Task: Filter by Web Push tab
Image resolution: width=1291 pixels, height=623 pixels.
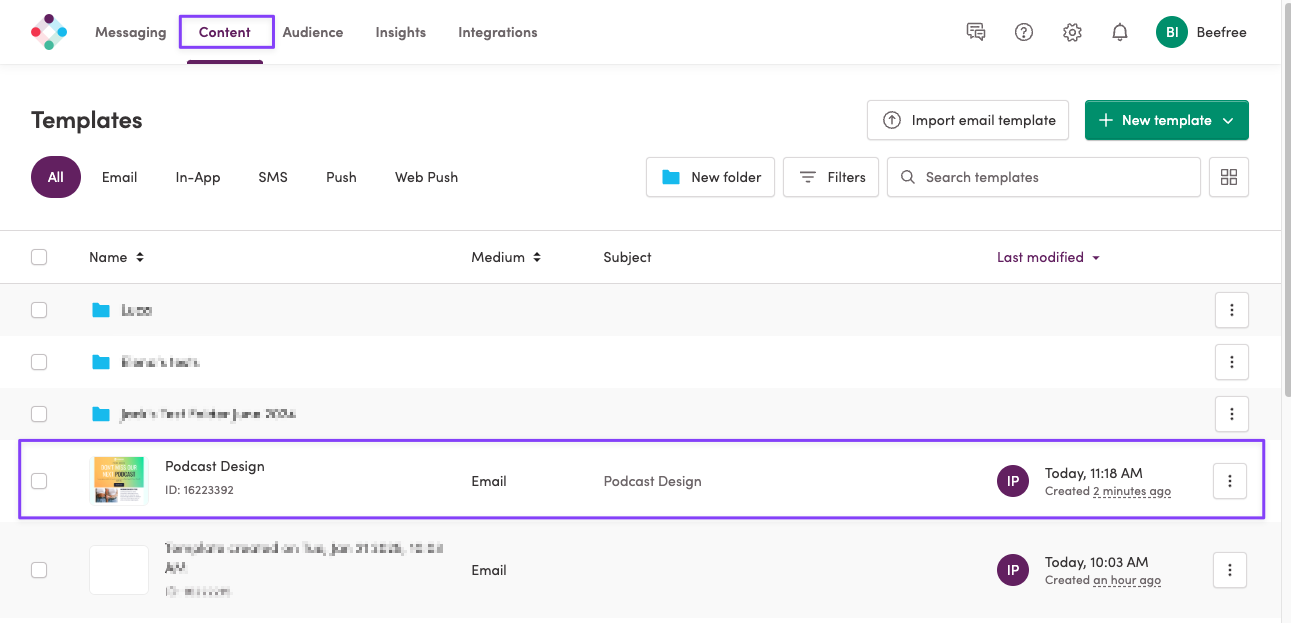Action: (x=427, y=177)
